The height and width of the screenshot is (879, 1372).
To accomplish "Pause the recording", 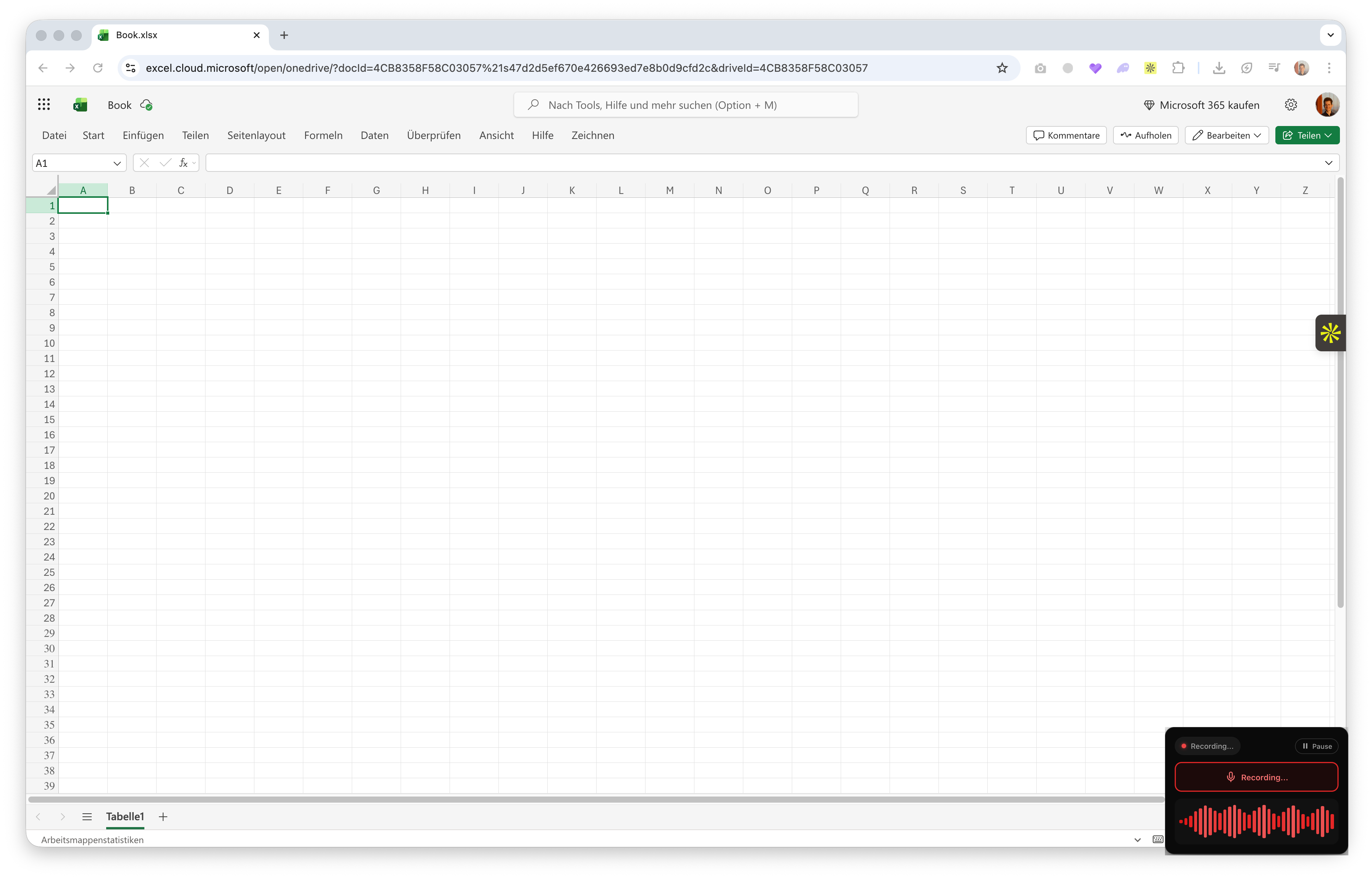I will pyautogui.click(x=1317, y=746).
